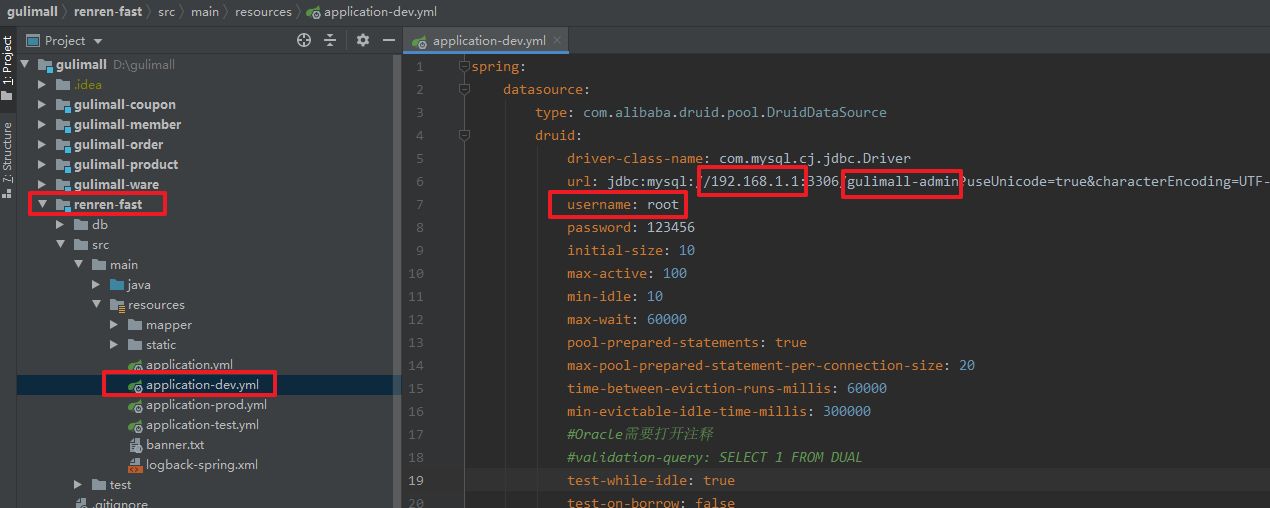The height and width of the screenshot is (508, 1270).
Task: Click gulimall in the breadcrumb path
Action: pos(32,12)
